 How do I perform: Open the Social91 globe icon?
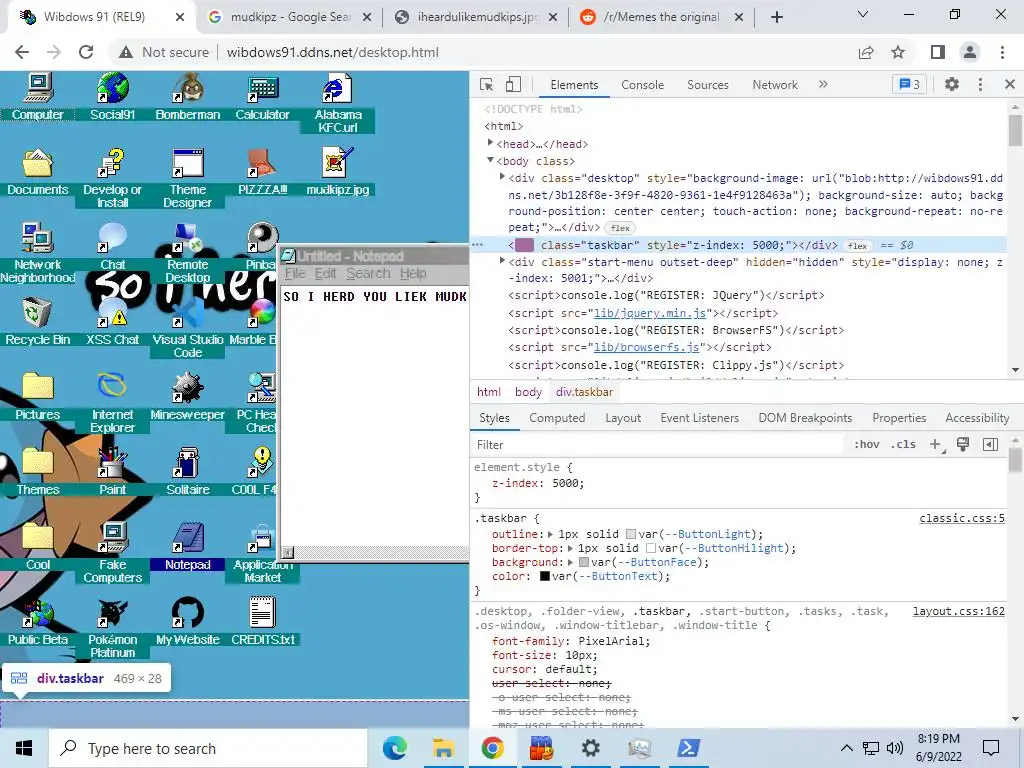pyautogui.click(x=112, y=97)
